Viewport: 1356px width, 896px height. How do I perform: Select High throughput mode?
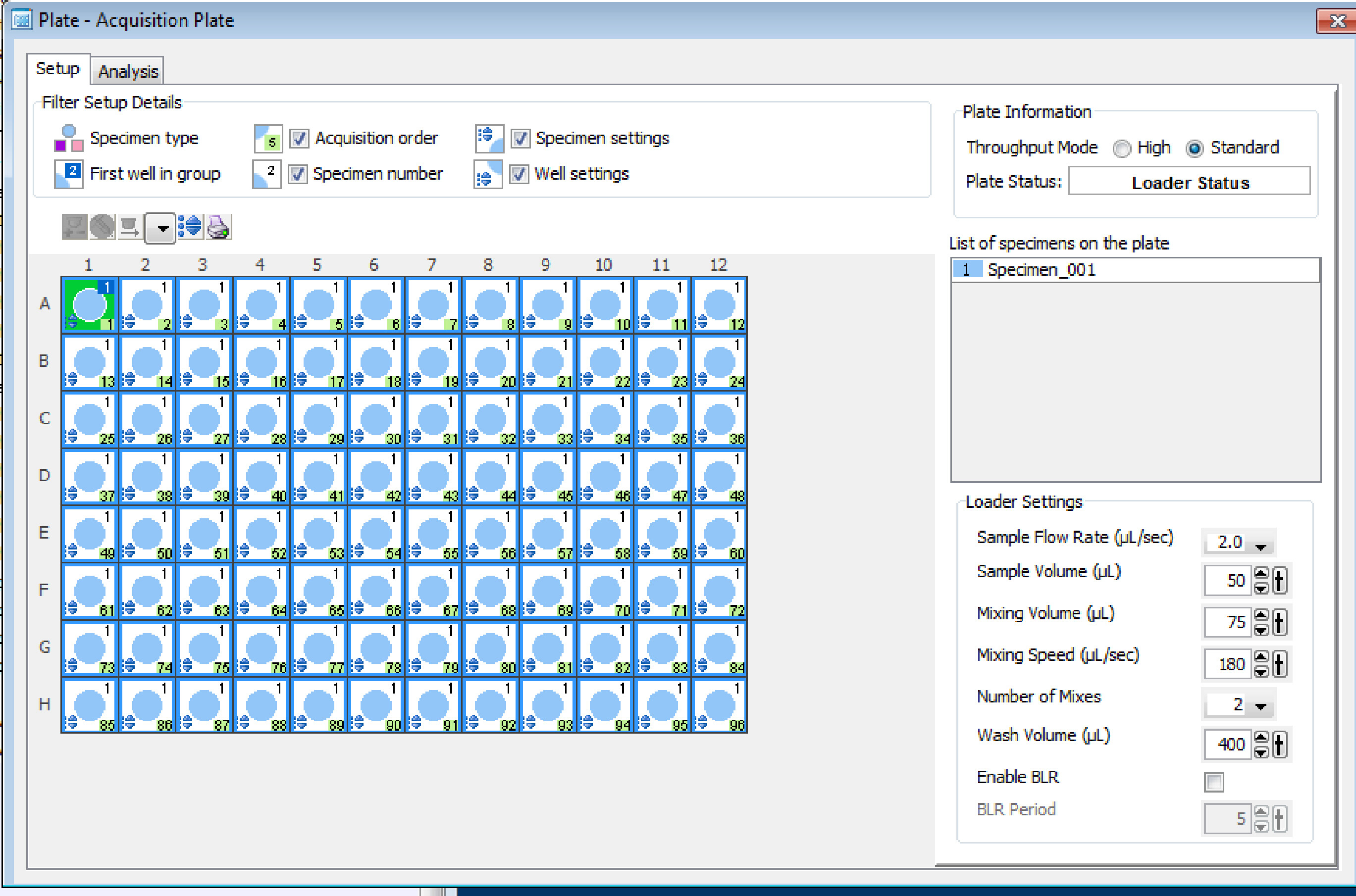tap(1122, 149)
